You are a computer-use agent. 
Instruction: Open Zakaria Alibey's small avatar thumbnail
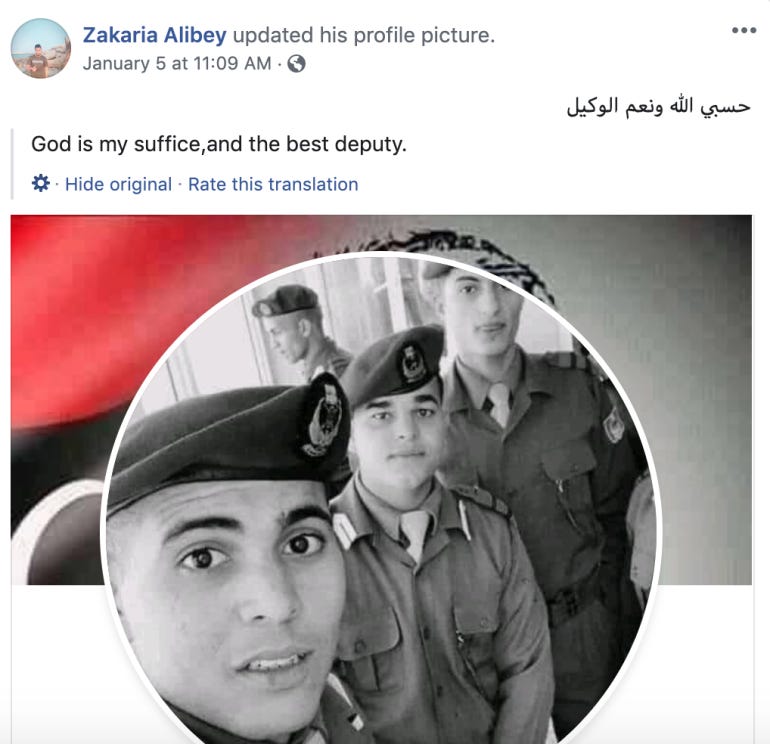click(x=41, y=48)
